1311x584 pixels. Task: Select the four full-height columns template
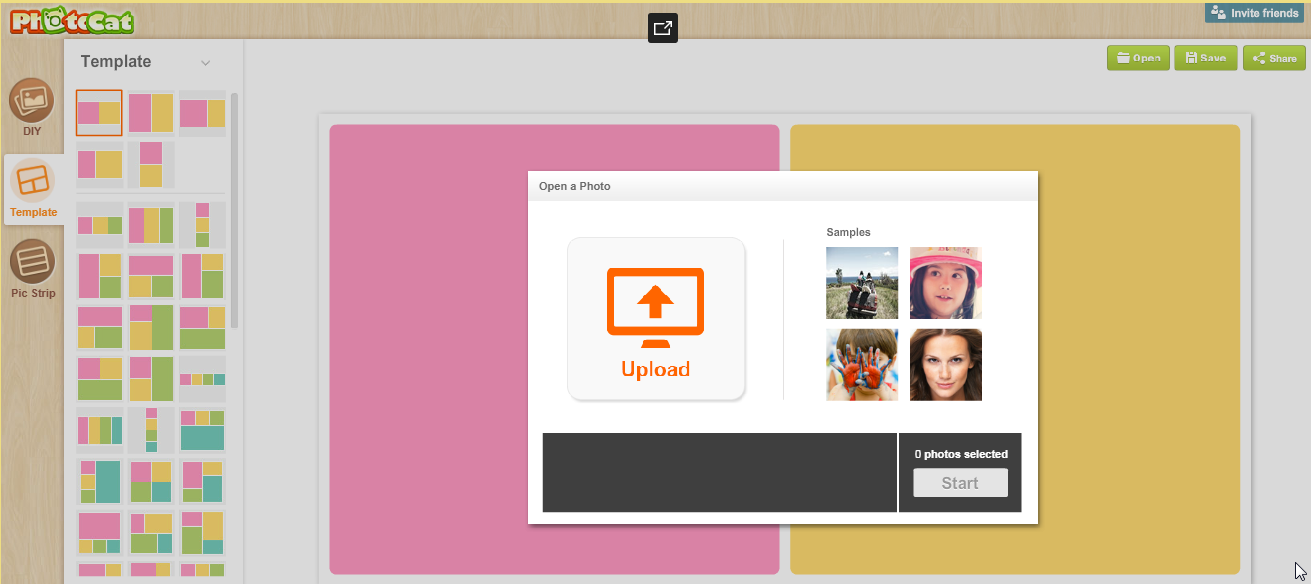(x=99, y=430)
